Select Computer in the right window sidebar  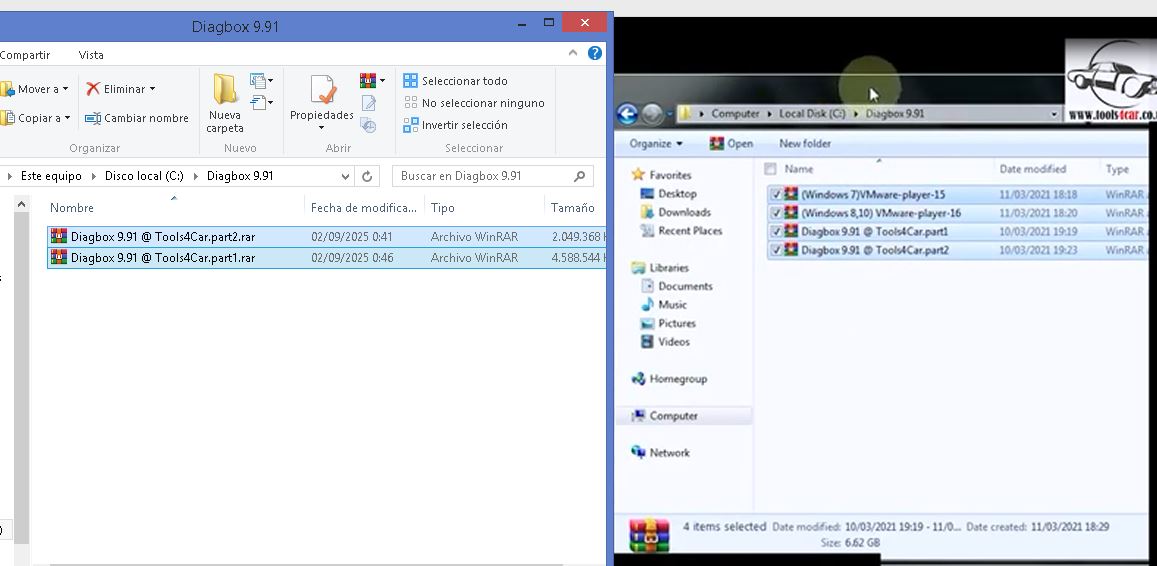pos(664,416)
